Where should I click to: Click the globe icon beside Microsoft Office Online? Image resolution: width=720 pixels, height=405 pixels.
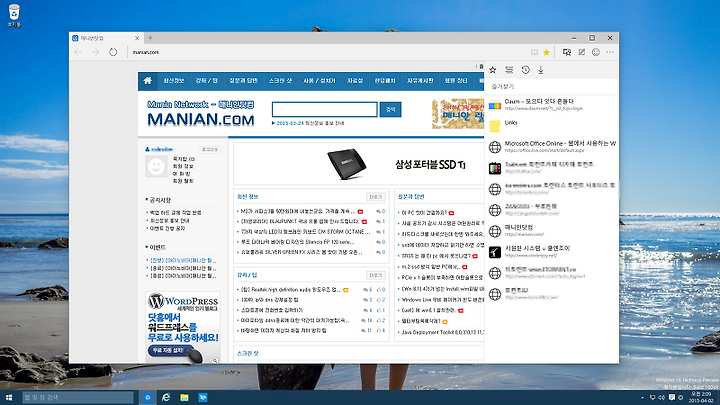click(495, 147)
